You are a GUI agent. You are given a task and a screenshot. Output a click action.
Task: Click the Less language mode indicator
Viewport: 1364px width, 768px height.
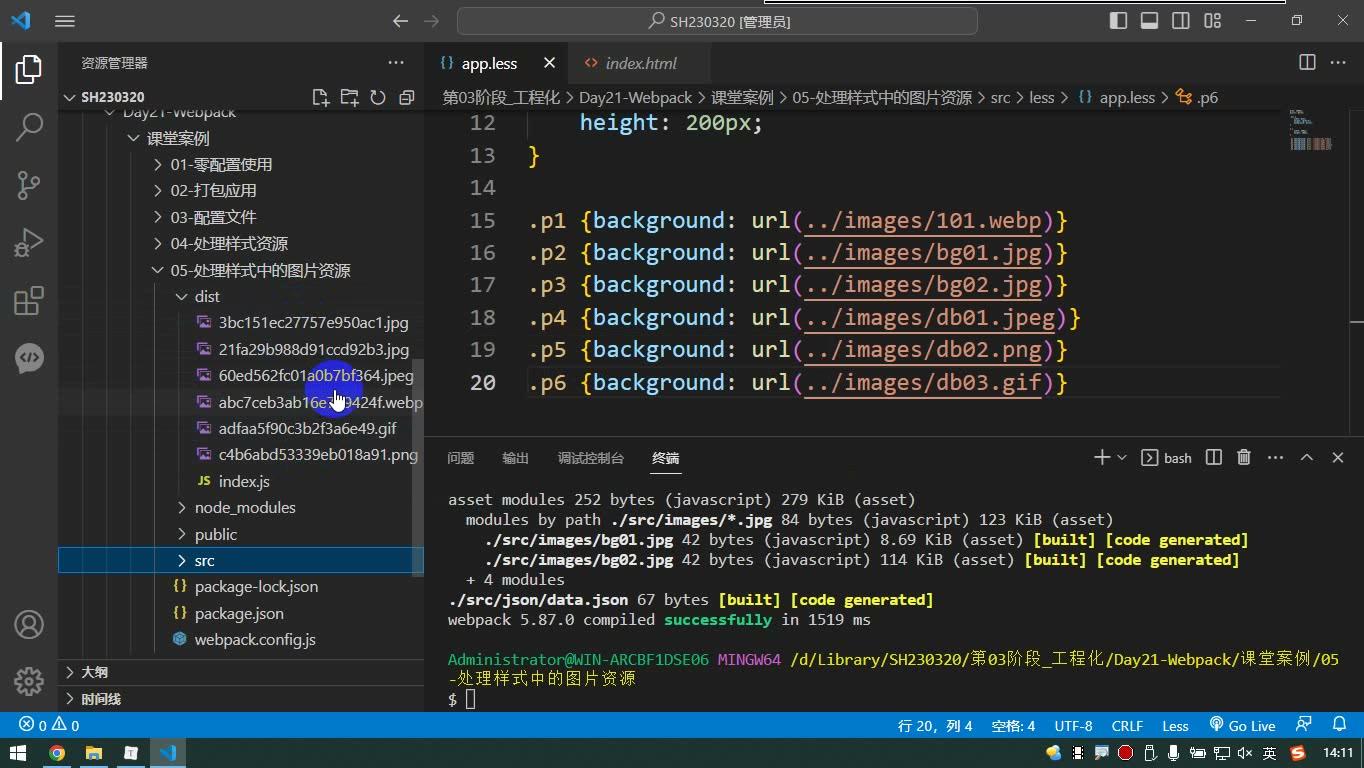click(x=1175, y=725)
